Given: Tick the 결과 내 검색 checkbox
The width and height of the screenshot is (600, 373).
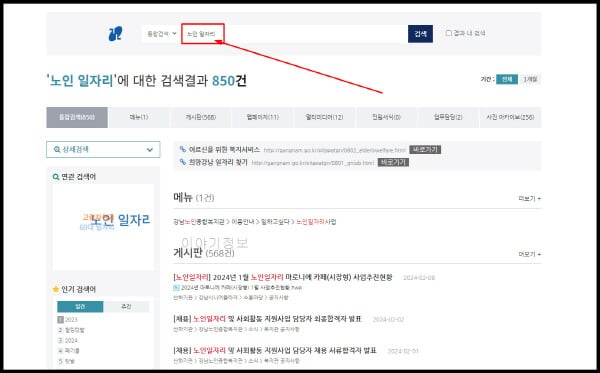Looking at the screenshot, I should coord(449,33).
